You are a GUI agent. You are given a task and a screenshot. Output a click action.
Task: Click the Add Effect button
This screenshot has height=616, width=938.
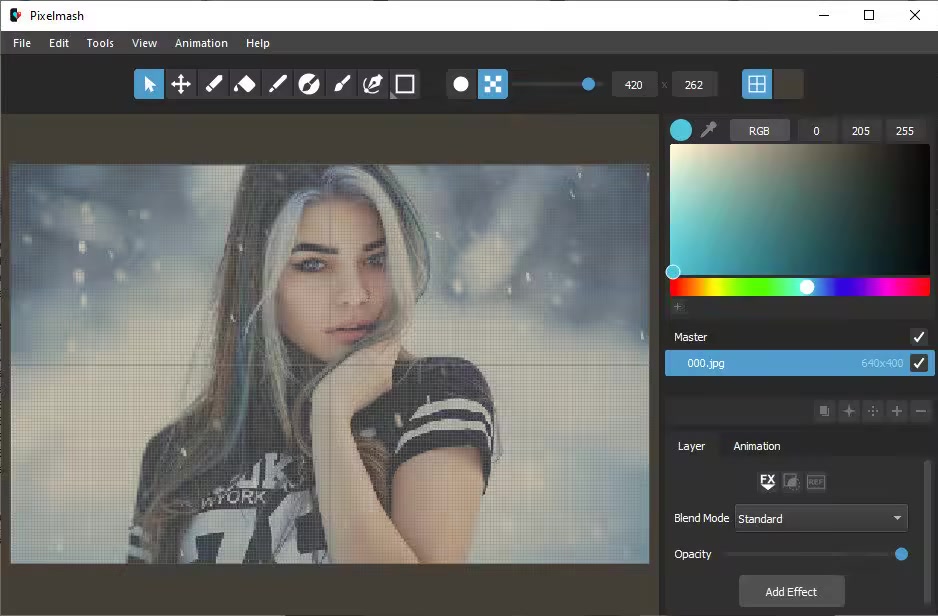pos(791,592)
